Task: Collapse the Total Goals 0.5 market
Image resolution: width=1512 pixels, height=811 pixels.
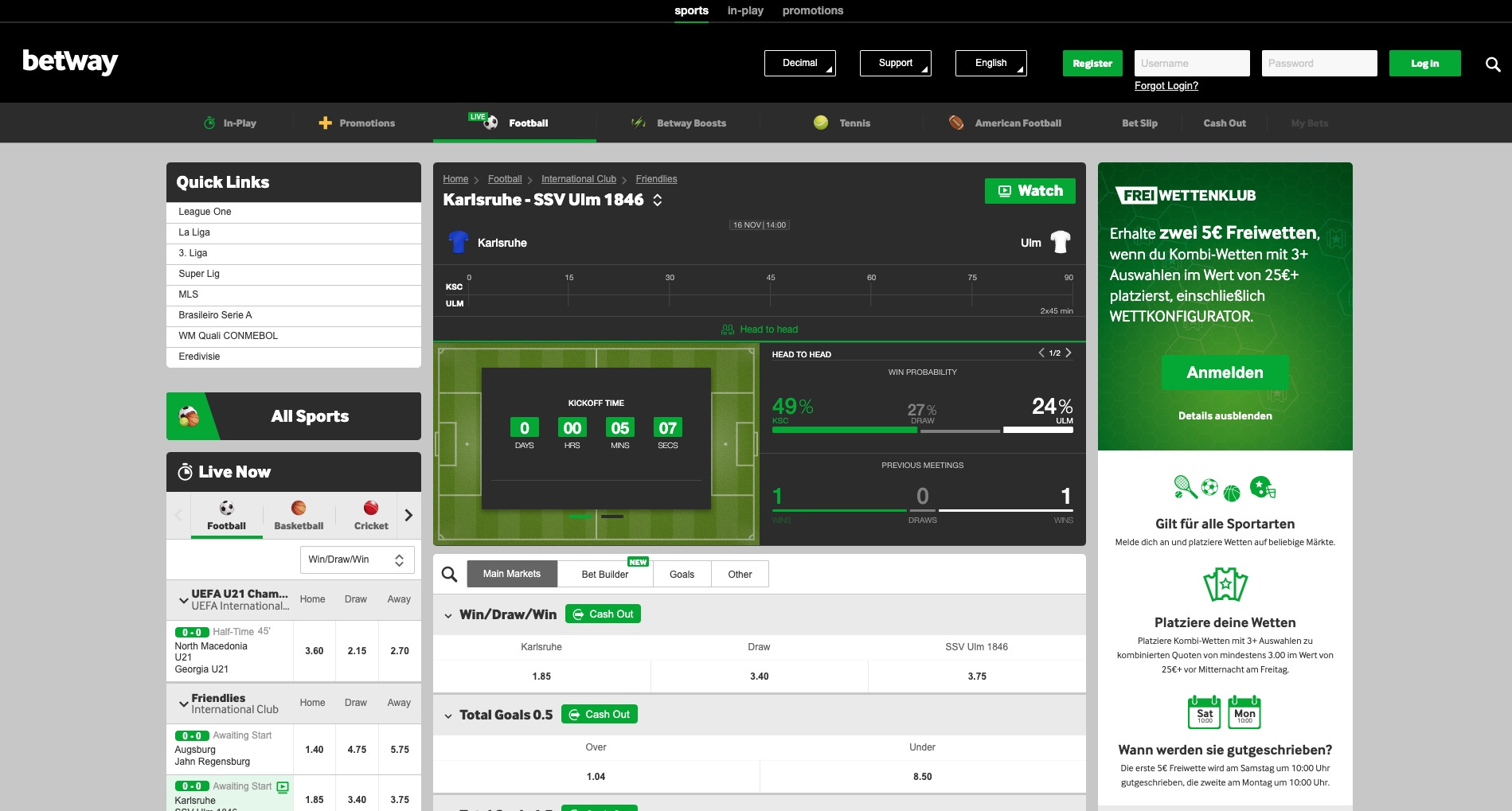Action: 448,715
